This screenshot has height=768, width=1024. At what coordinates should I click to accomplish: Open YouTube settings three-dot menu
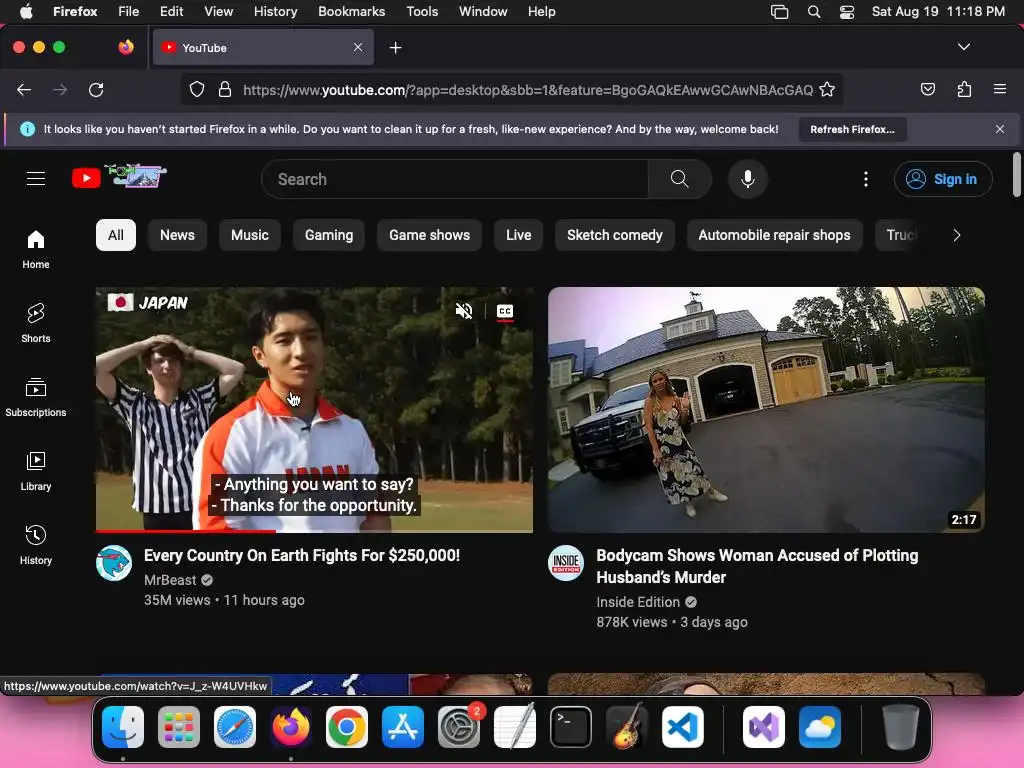click(866, 179)
